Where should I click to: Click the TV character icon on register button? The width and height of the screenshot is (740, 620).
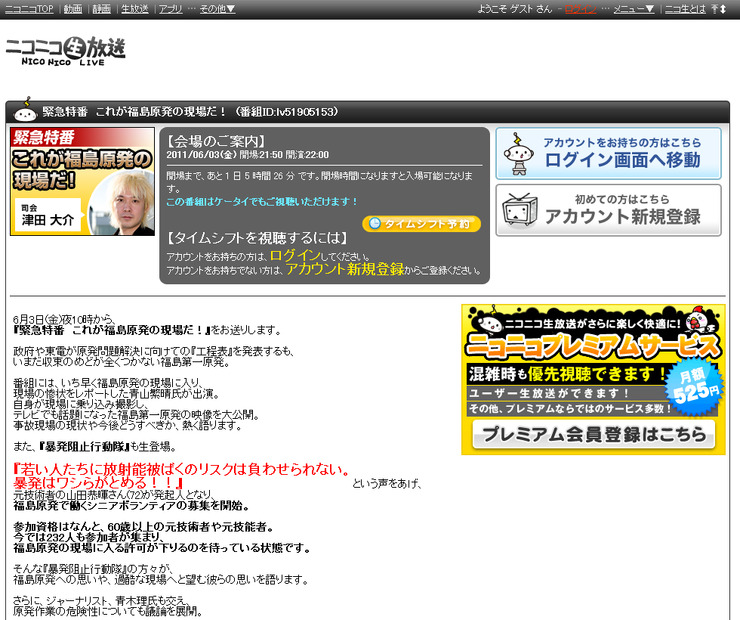click(x=520, y=210)
